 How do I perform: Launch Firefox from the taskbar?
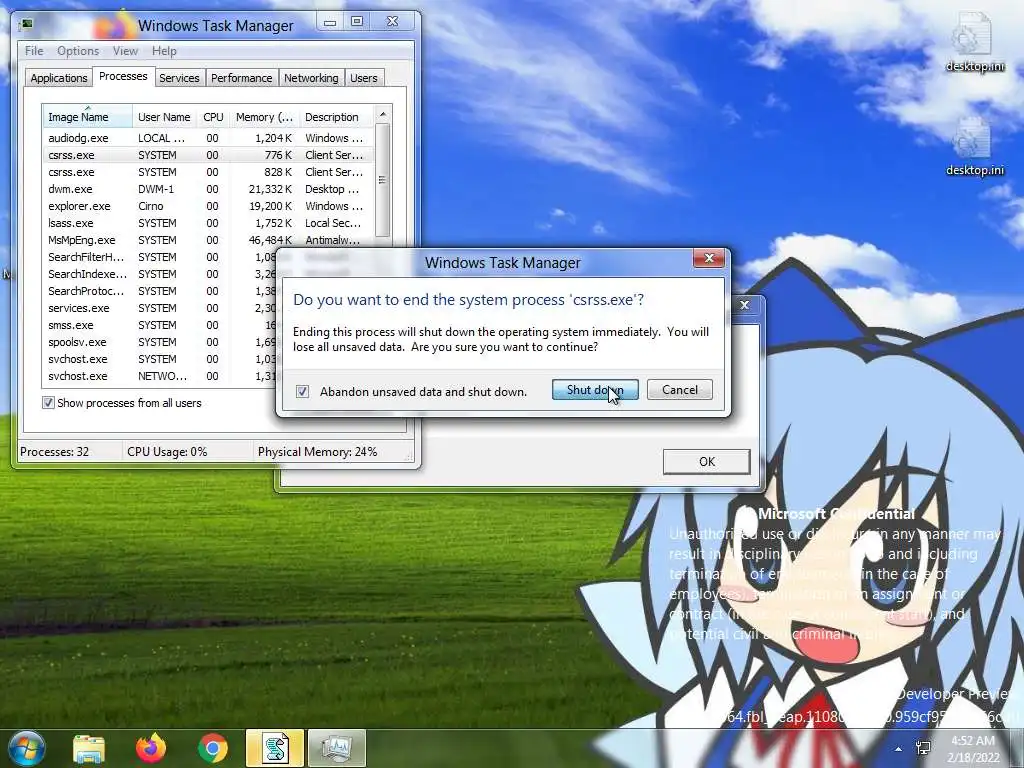tap(151, 748)
